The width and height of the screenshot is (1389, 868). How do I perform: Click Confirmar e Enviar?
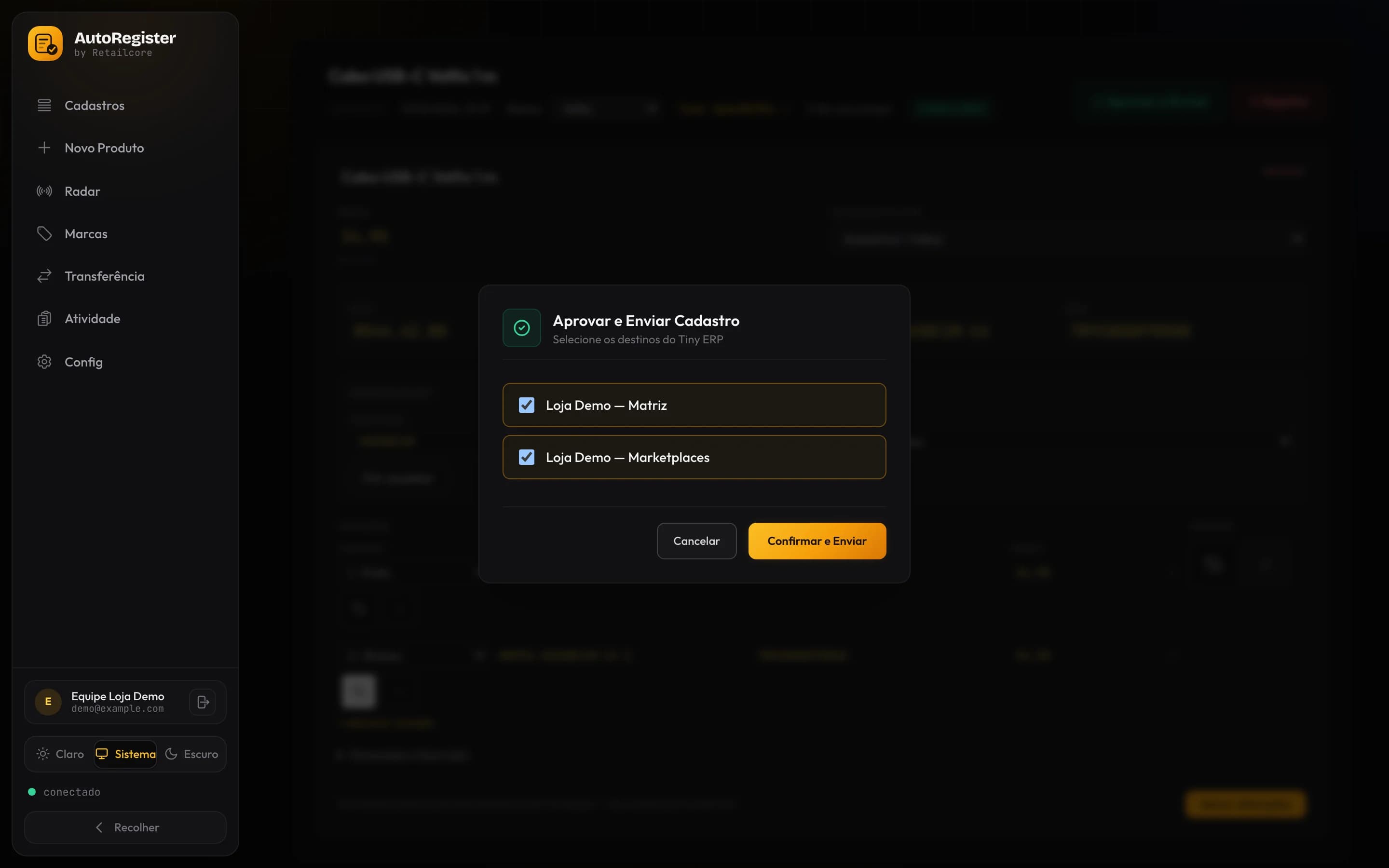(817, 541)
